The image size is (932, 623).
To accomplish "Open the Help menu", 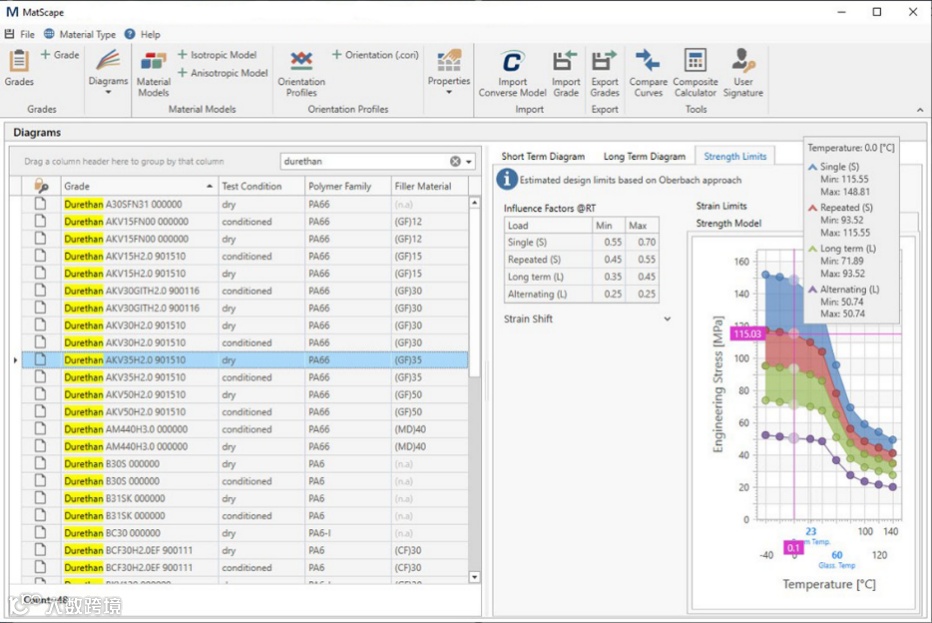I will pos(143,34).
